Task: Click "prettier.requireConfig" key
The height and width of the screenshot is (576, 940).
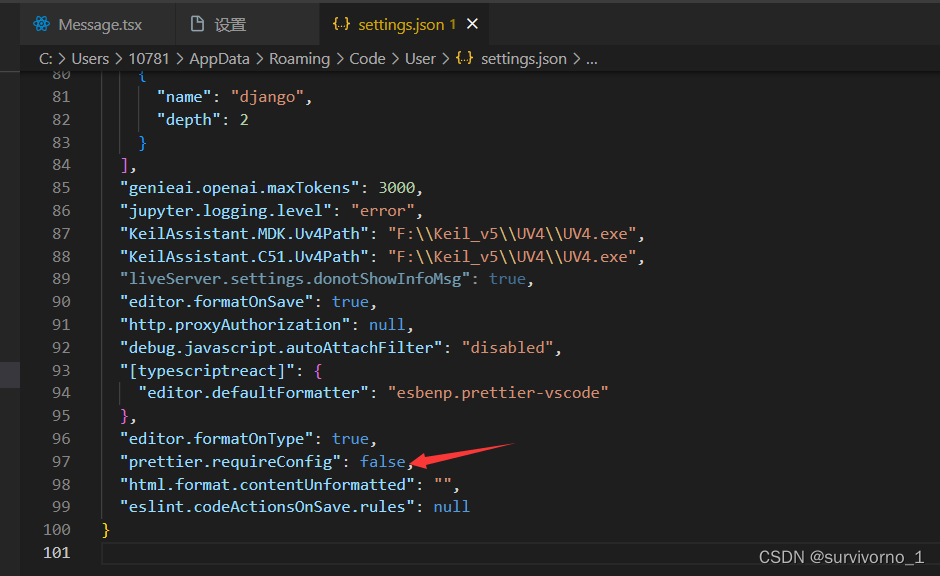Action: pyautogui.click(x=230, y=462)
